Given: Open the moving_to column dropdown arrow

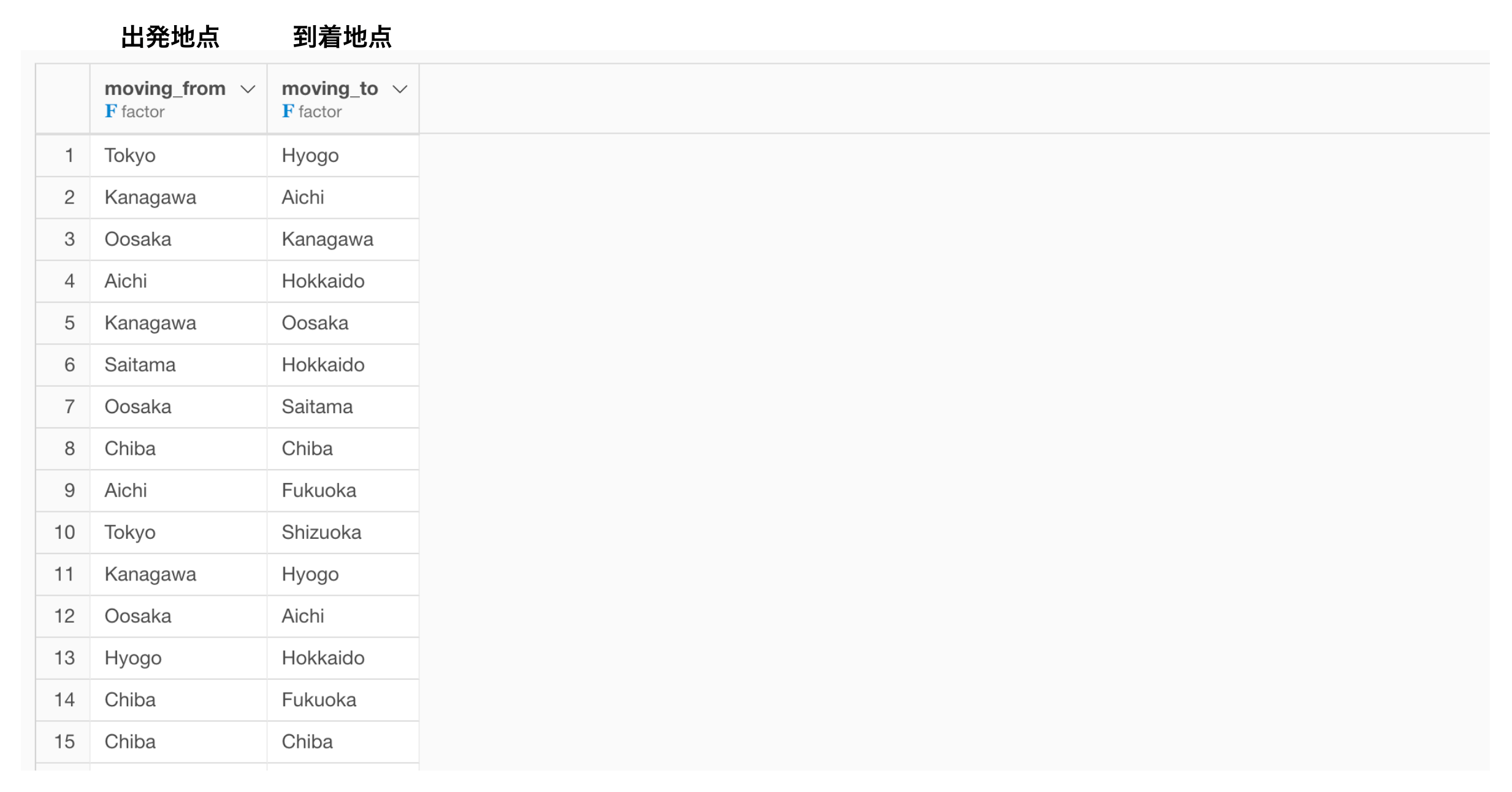Looking at the screenshot, I should [400, 89].
